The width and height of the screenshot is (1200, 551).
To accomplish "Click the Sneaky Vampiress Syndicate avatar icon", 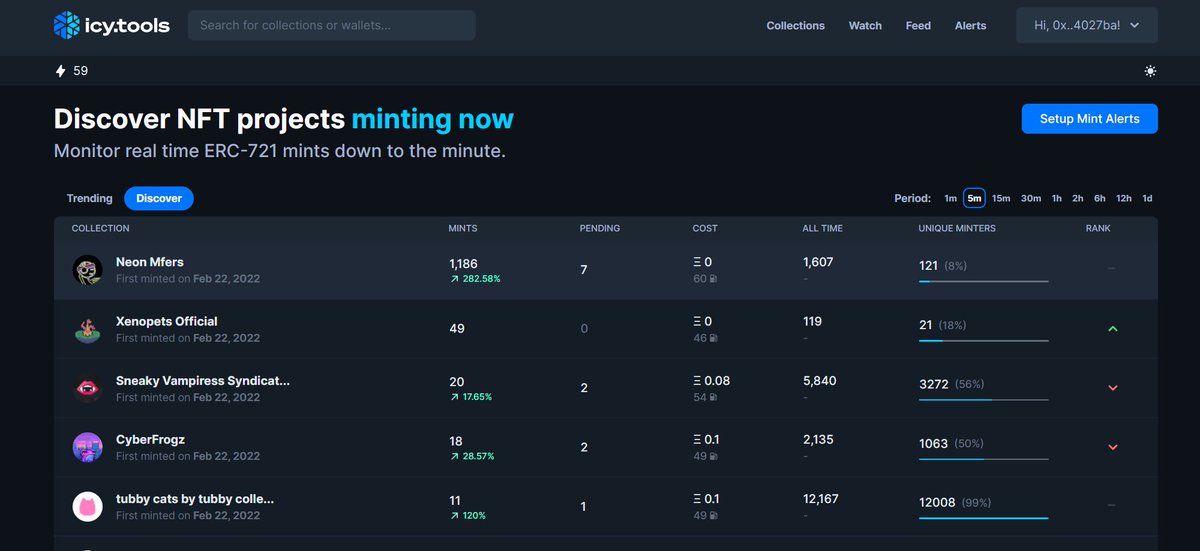I will coord(88,388).
